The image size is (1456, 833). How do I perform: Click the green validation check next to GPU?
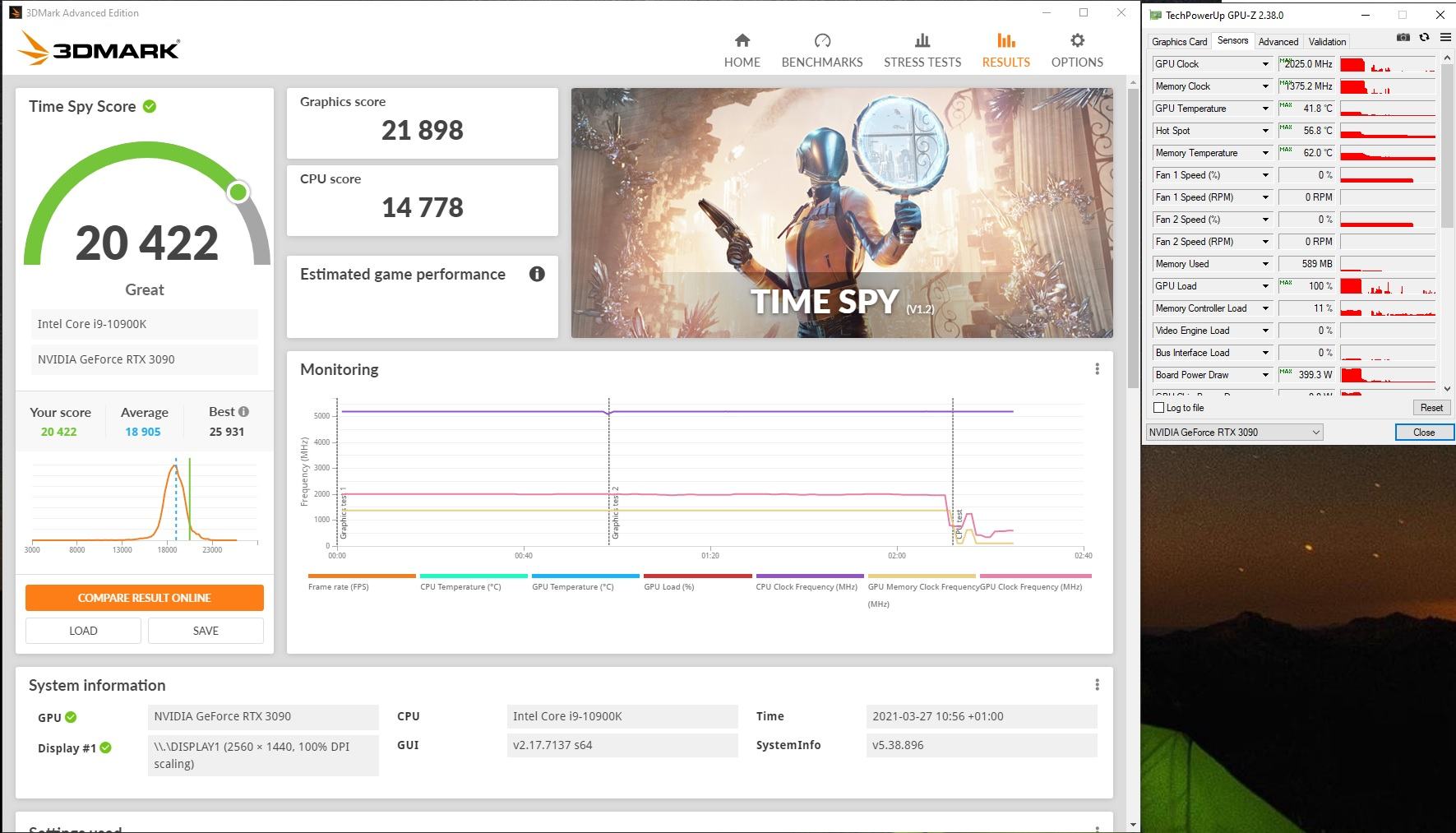[71, 717]
